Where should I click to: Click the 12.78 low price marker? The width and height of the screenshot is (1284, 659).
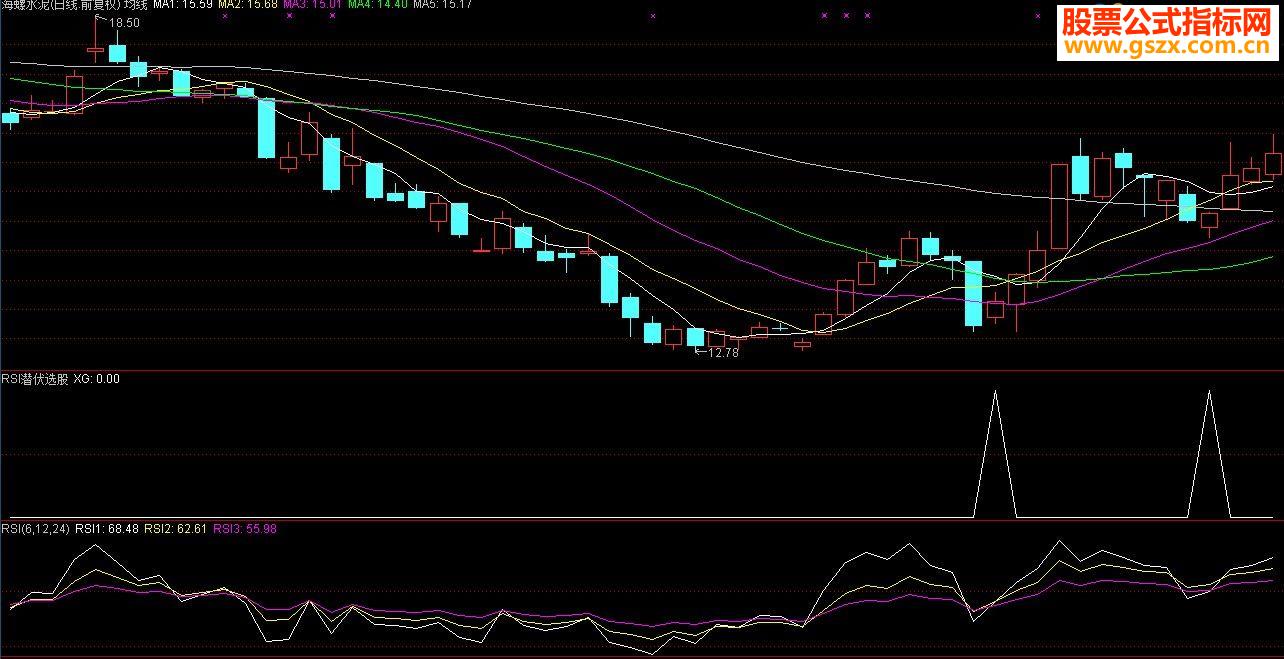pos(722,352)
